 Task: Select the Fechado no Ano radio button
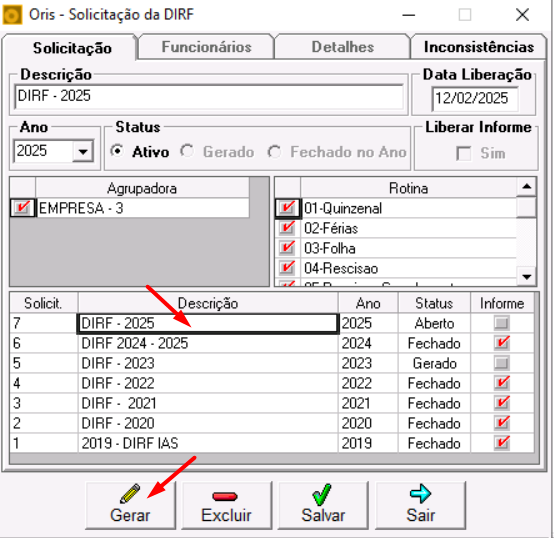tap(274, 152)
